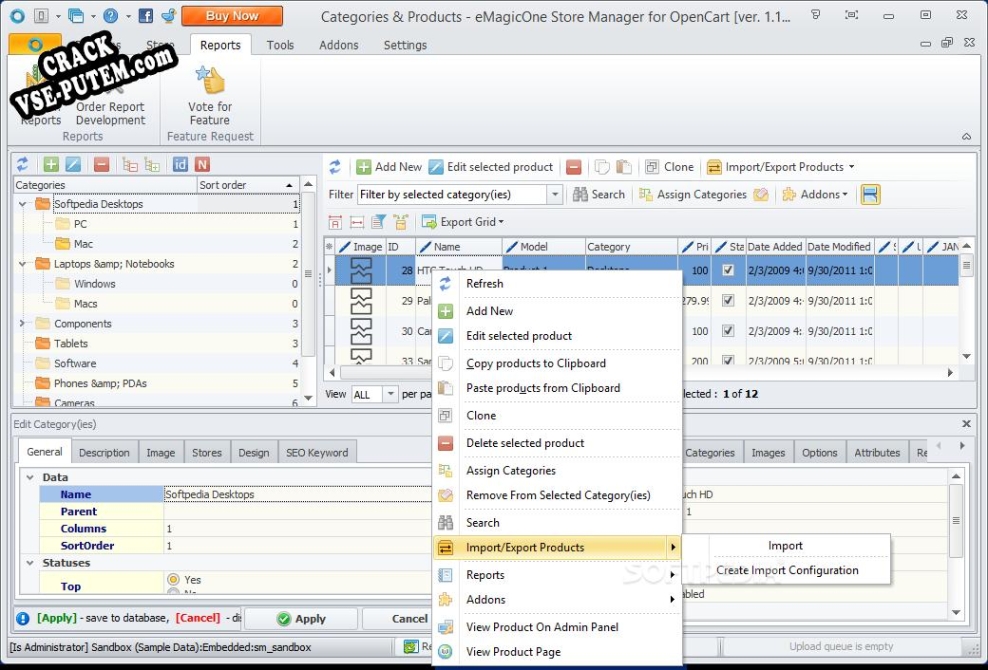Collapse the Data property group
The height and width of the screenshot is (670, 988).
pos(30,478)
